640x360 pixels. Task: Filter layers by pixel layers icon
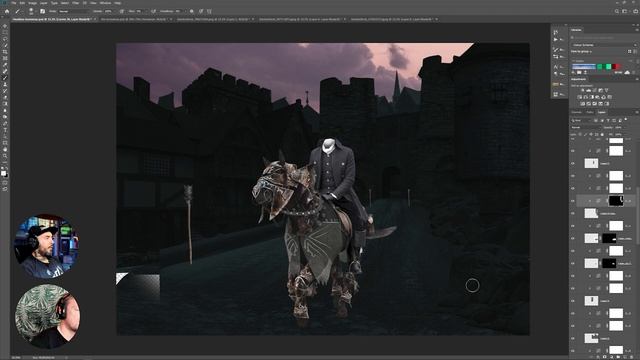click(x=596, y=120)
